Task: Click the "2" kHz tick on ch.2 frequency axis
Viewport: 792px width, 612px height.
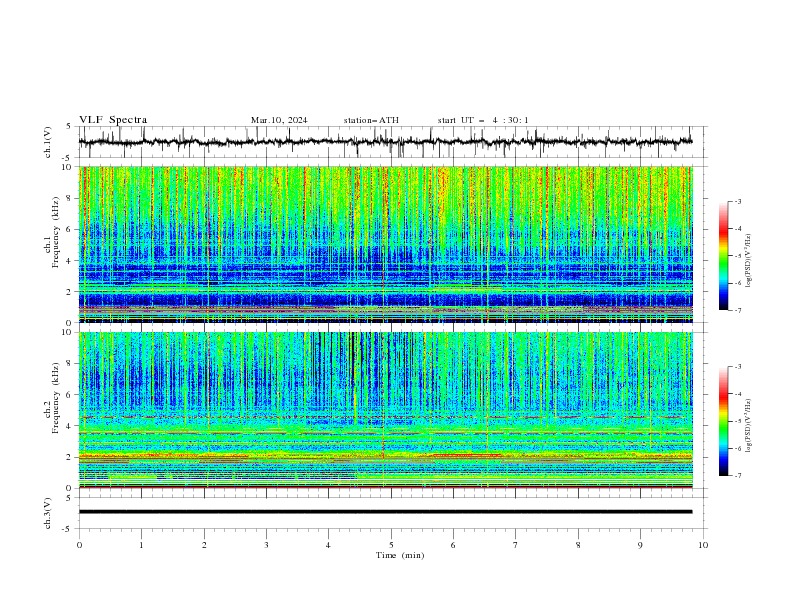Action: point(71,457)
